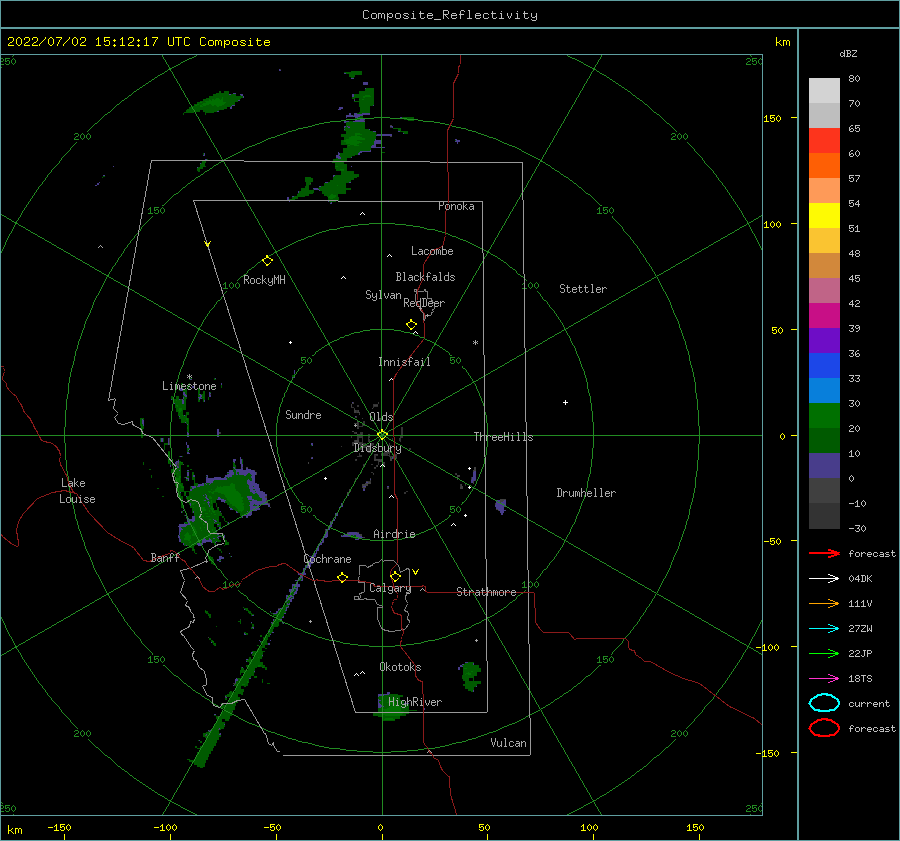Click the green 22JP arrow icon
The height and width of the screenshot is (841, 900).
(x=824, y=653)
